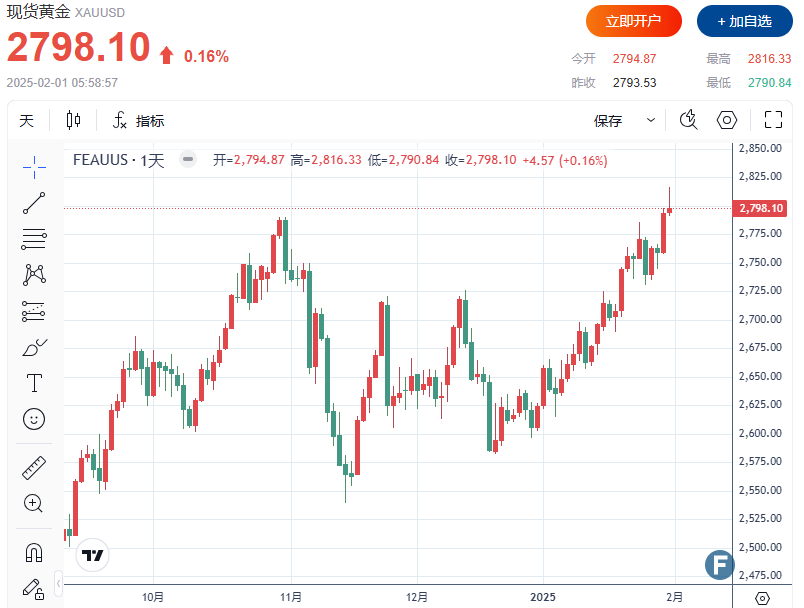Click the 加自选 button
This screenshot has height=608, width=804.
point(743,21)
